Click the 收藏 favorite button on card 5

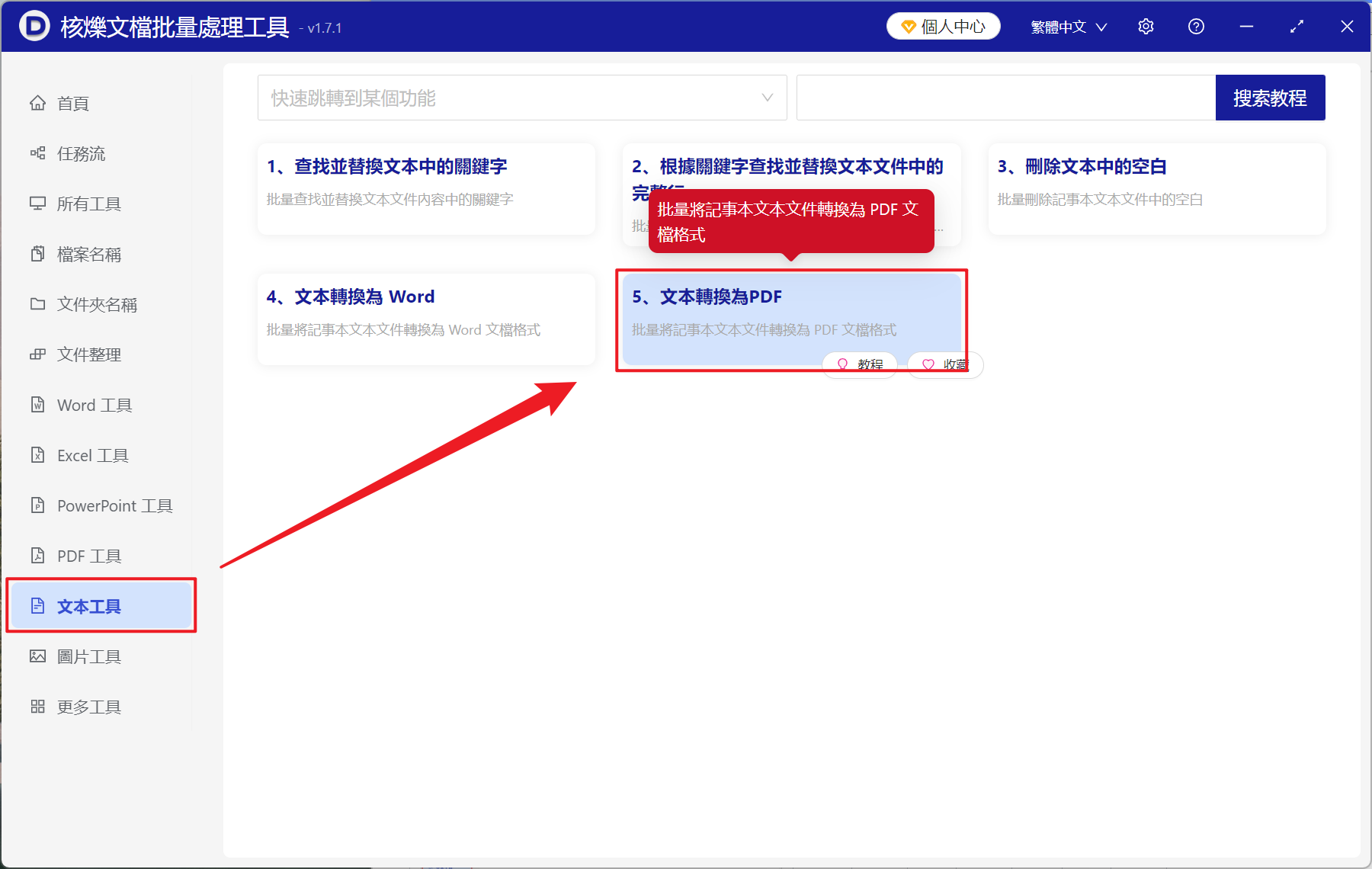click(x=945, y=364)
